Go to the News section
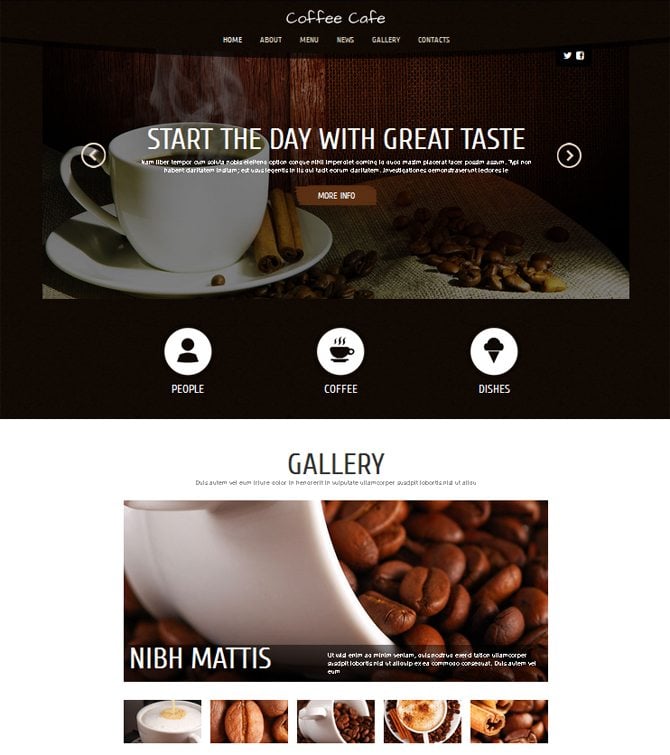Screen dimensions: 670x755 coord(345,40)
